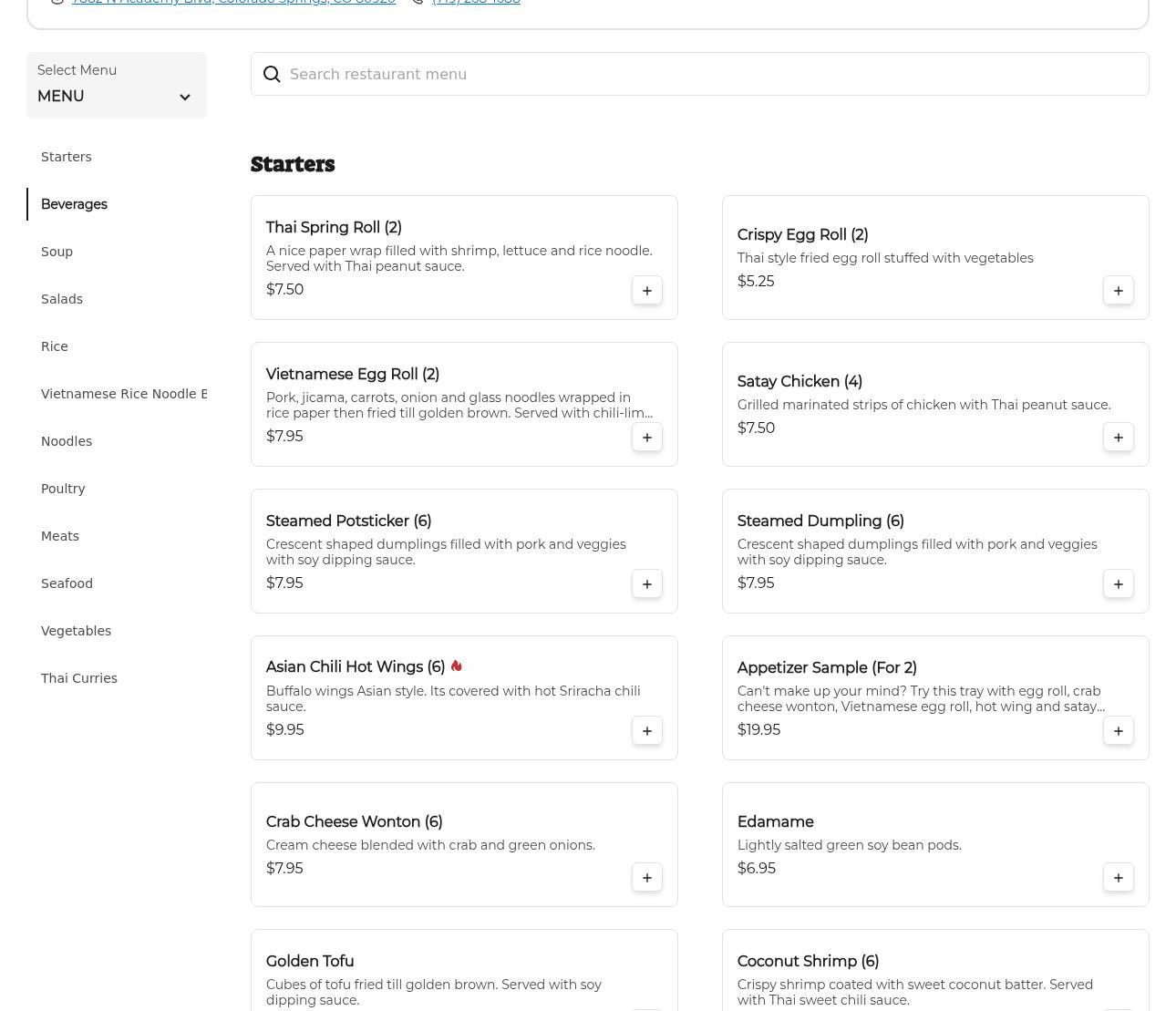Add Edamame with the plus button

click(x=1118, y=878)
